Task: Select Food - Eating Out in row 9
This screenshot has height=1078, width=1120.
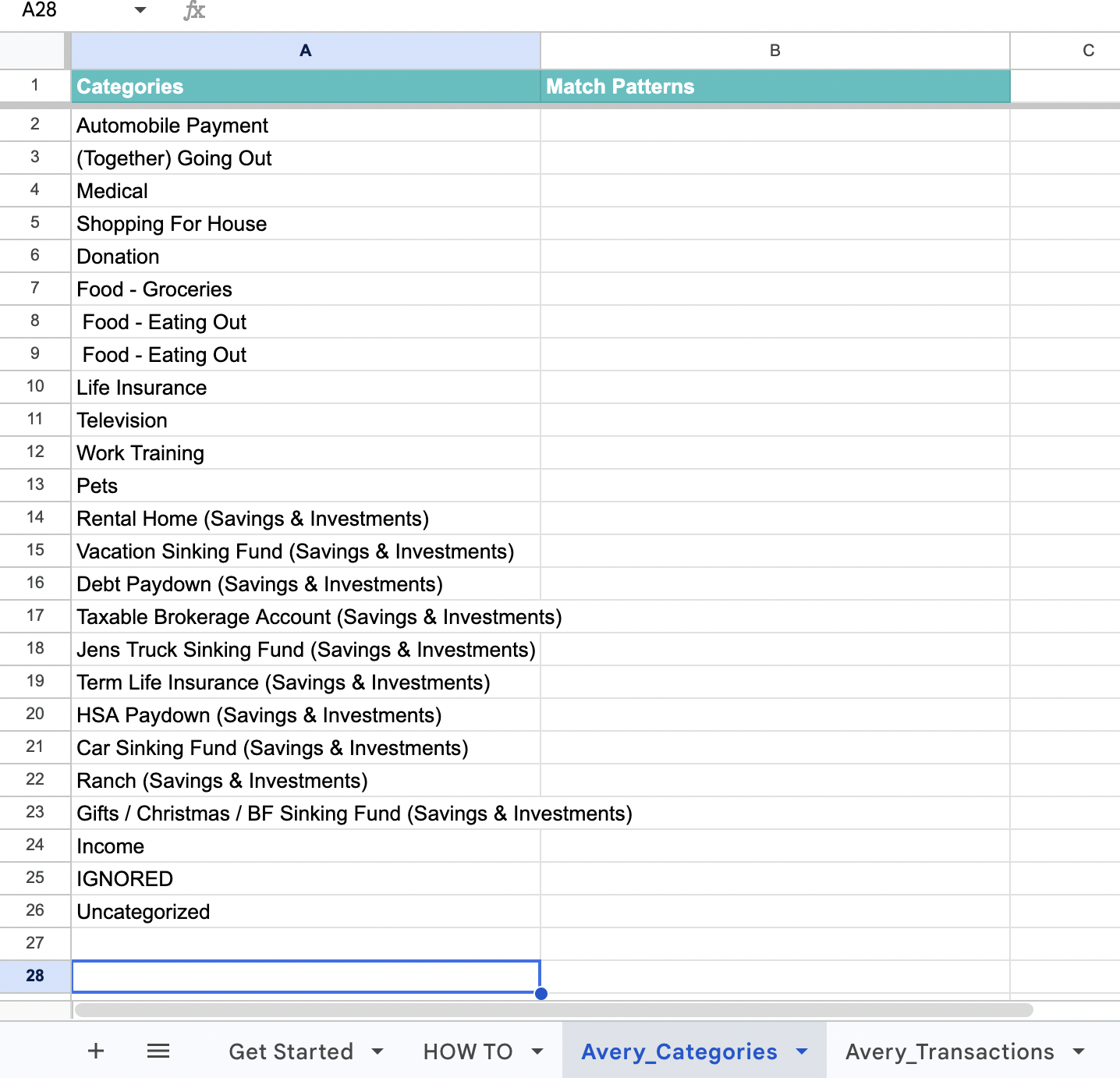Action: click(306, 354)
